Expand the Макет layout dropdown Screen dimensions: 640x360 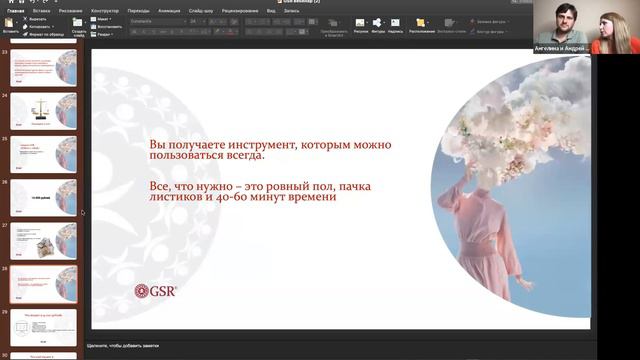coord(110,19)
